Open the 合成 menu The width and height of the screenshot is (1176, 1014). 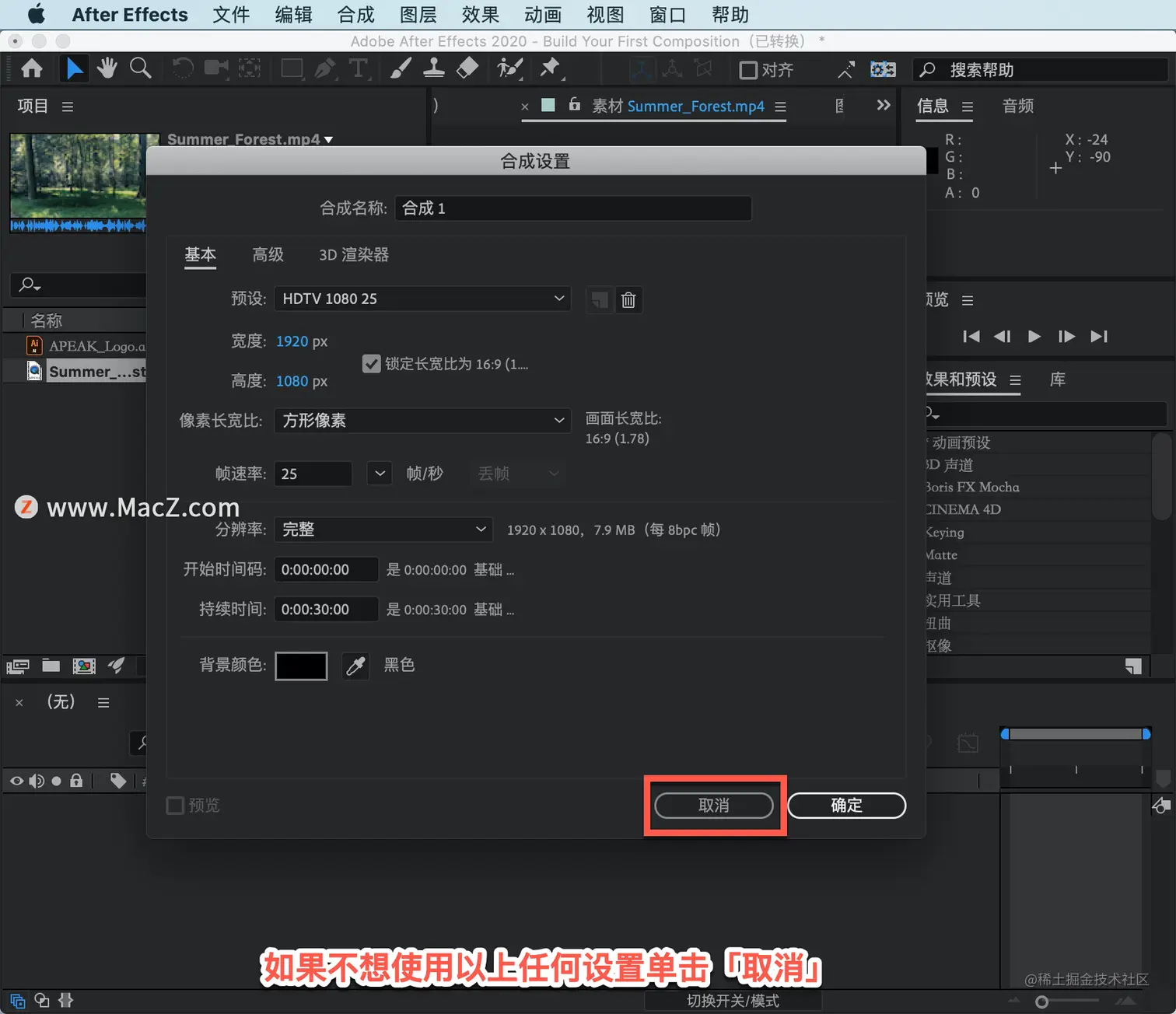click(356, 15)
